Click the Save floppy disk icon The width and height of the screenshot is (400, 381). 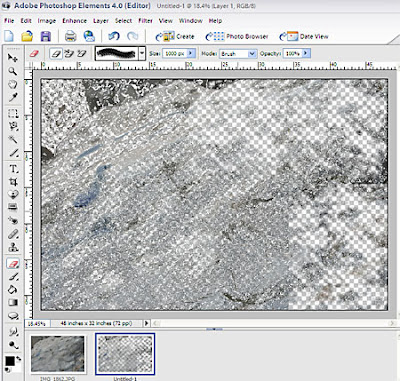pyautogui.click(x=45, y=36)
